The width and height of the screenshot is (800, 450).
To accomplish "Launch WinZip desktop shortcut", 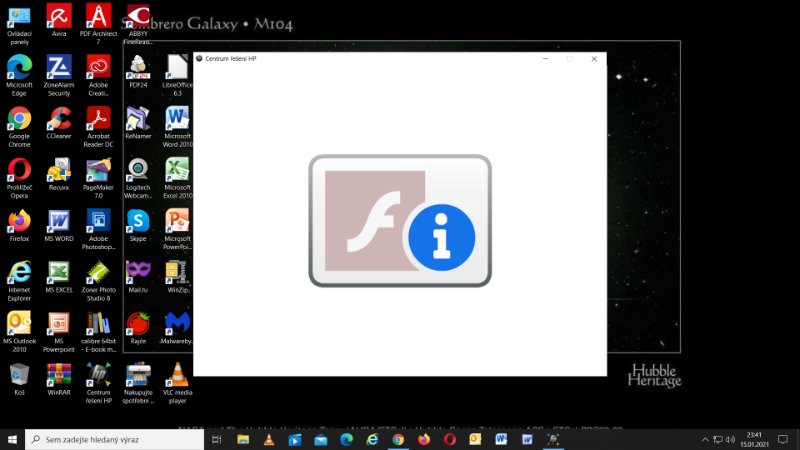I will (x=178, y=277).
